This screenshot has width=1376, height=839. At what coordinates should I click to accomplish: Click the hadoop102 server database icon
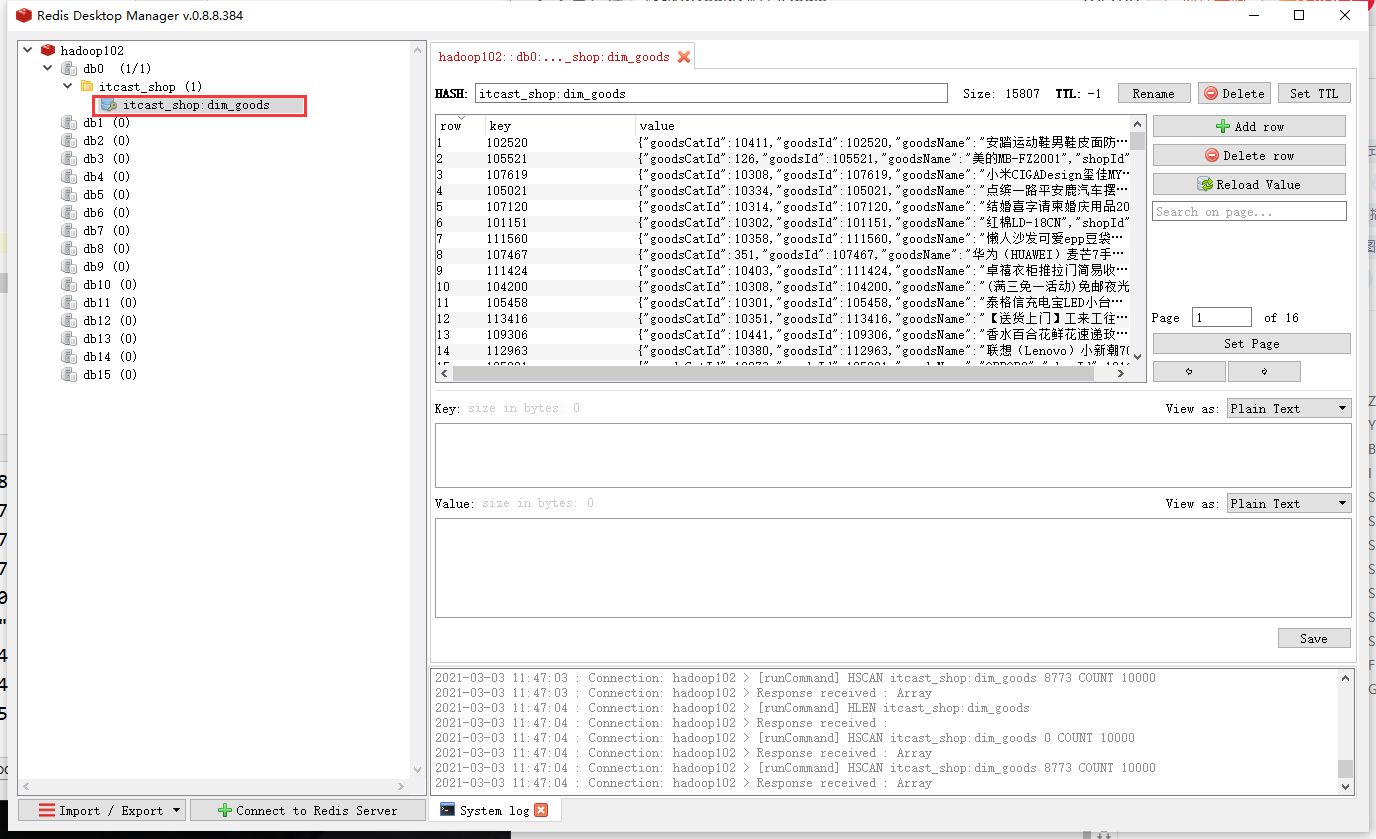pos(48,49)
